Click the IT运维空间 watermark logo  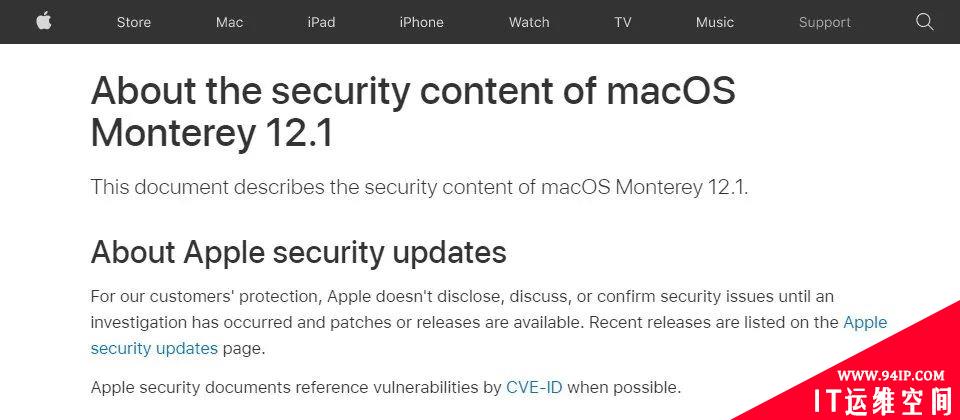[887, 400]
